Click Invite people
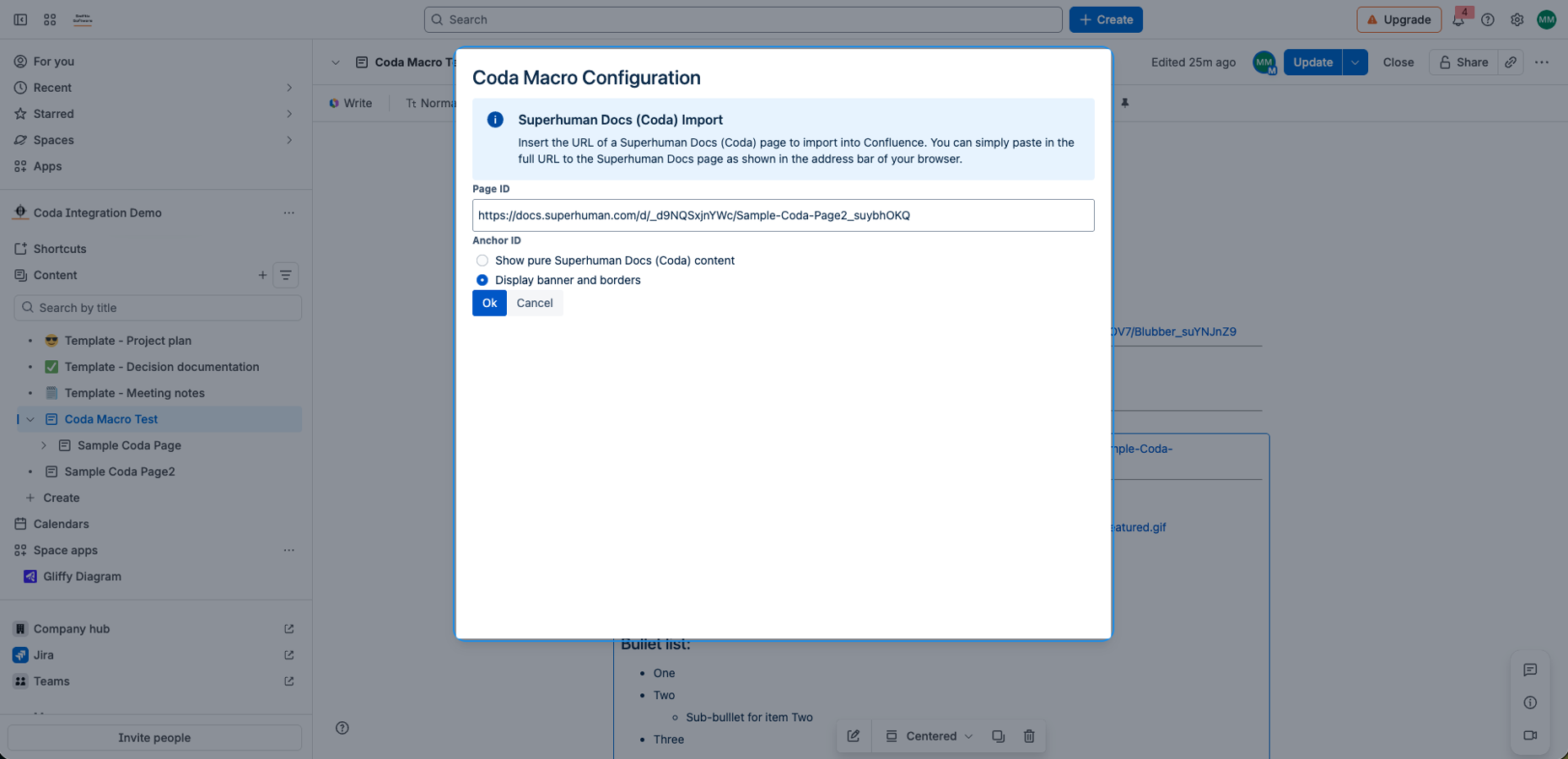 [x=154, y=738]
